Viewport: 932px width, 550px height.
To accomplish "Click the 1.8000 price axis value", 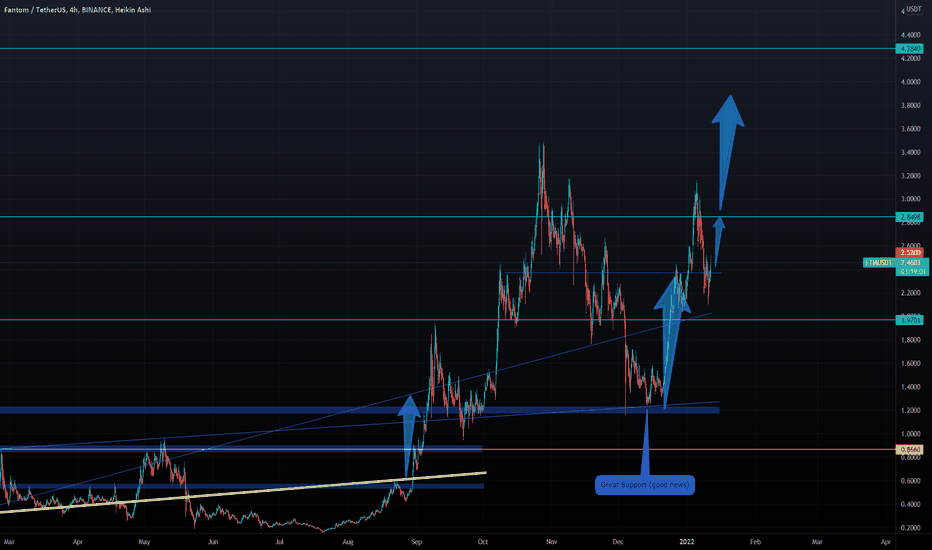I will click(911, 340).
